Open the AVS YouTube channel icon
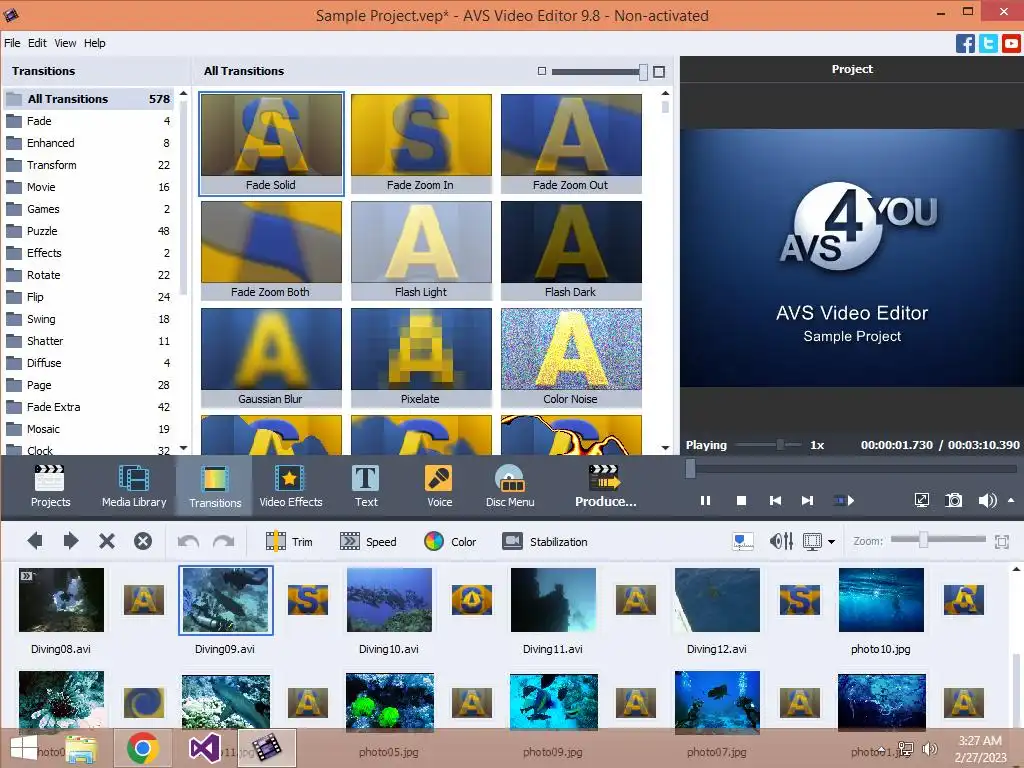Screen dimensions: 1024x768 [x=1011, y=44]
